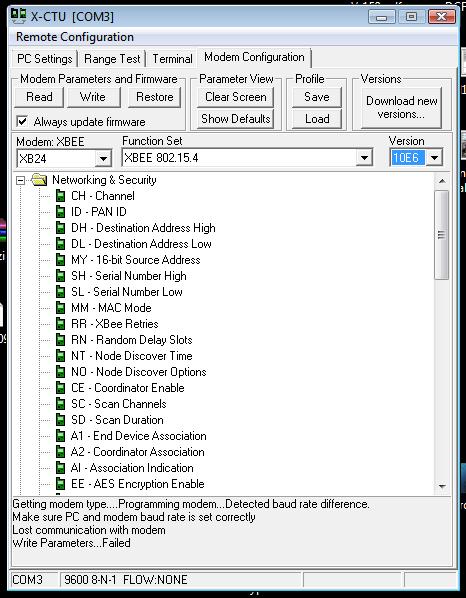Open the Remote Configuration menu
The width and height of the screenshot is (466, 598).
click(x=75, y=37)
